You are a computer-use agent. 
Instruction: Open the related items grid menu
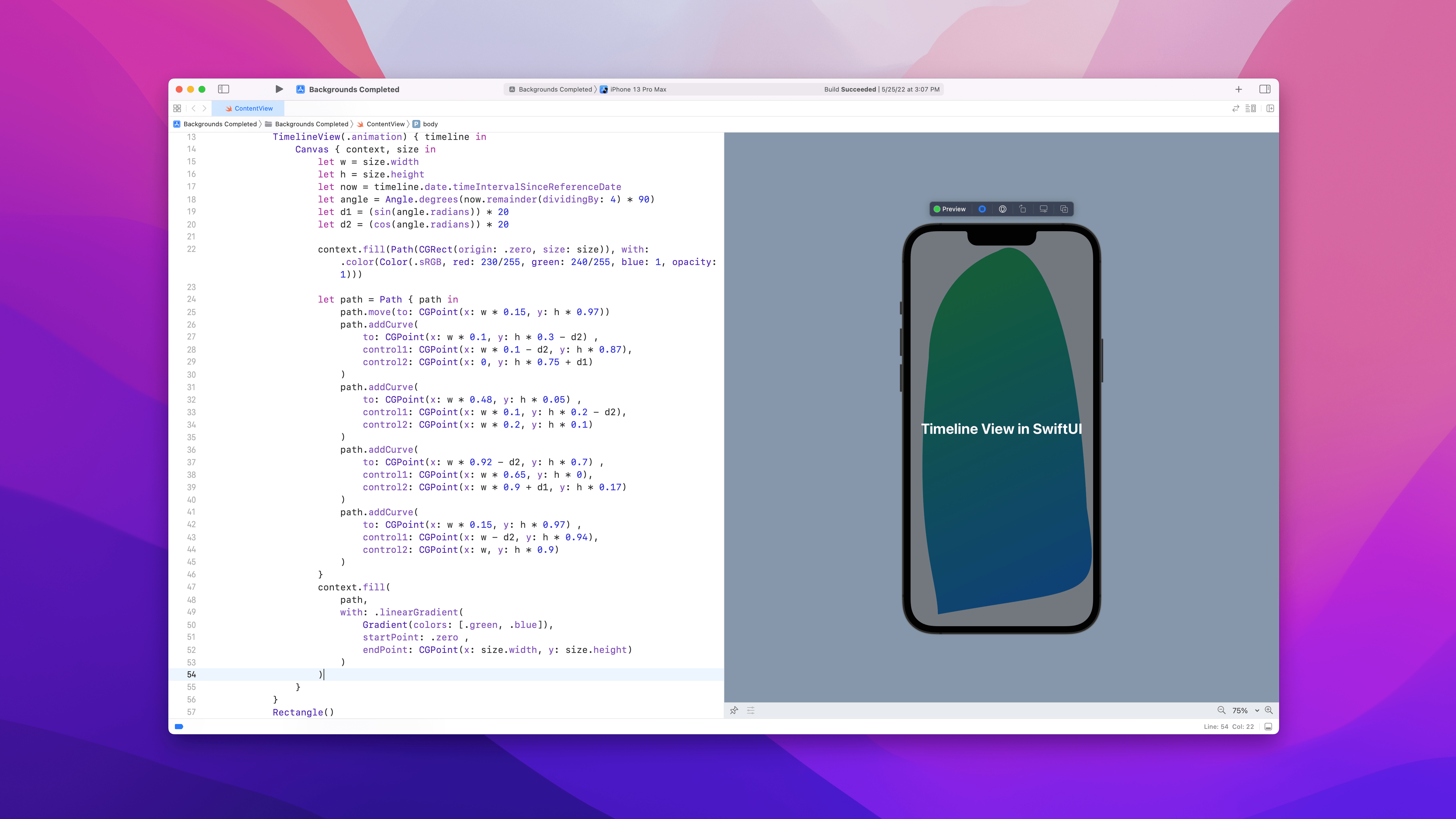(177, 109)
